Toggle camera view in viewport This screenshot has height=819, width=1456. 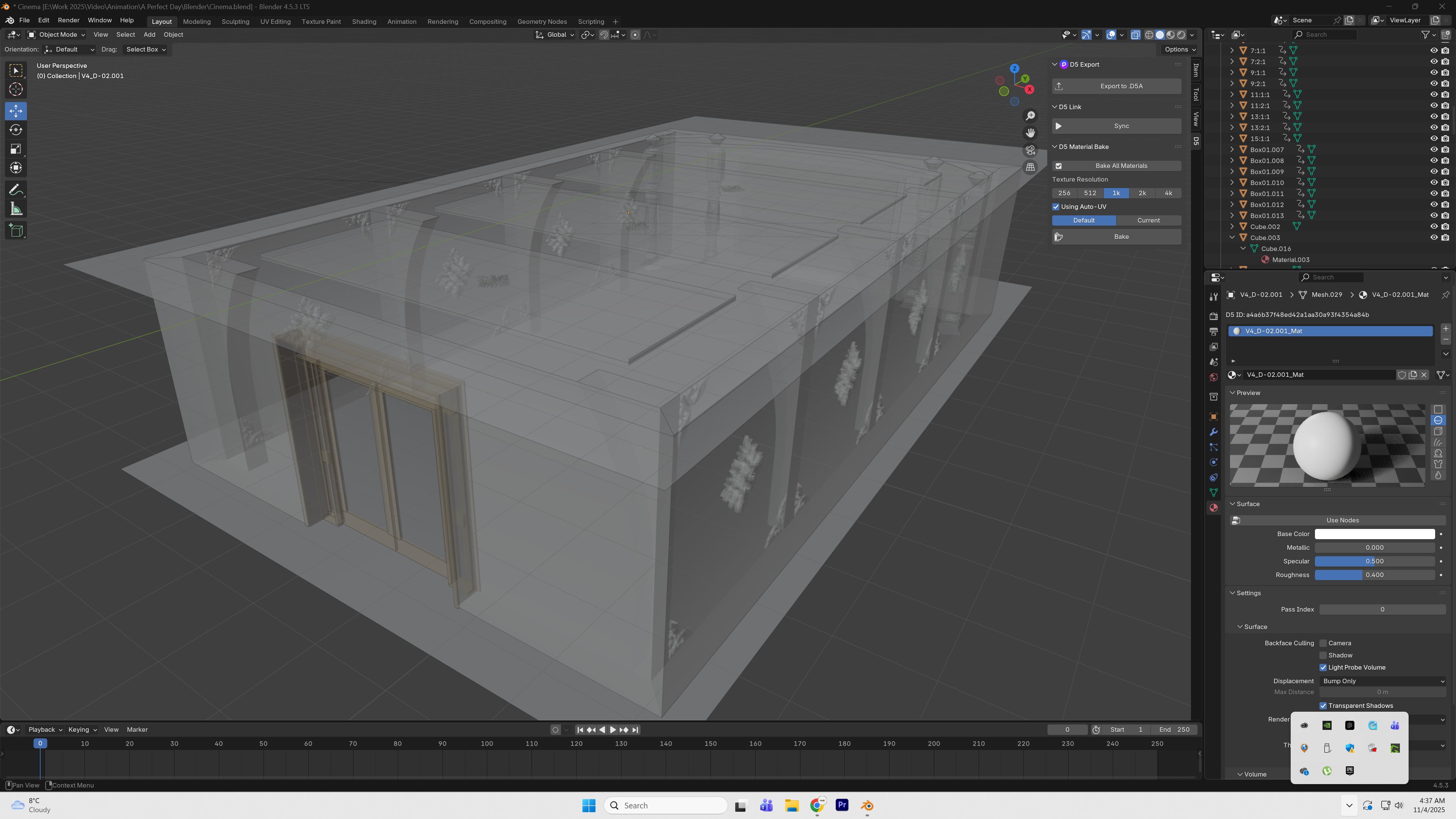1031,151
